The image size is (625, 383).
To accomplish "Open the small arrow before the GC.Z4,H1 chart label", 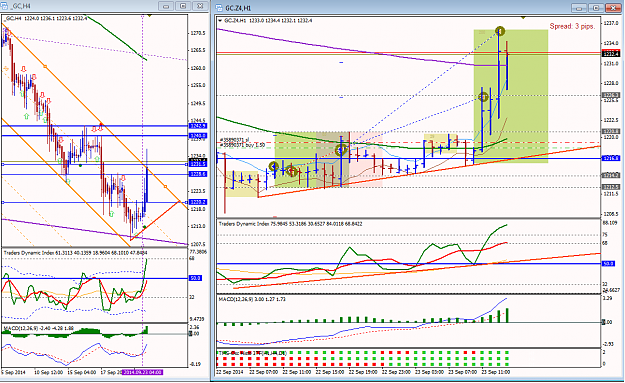I will point(220,20).
